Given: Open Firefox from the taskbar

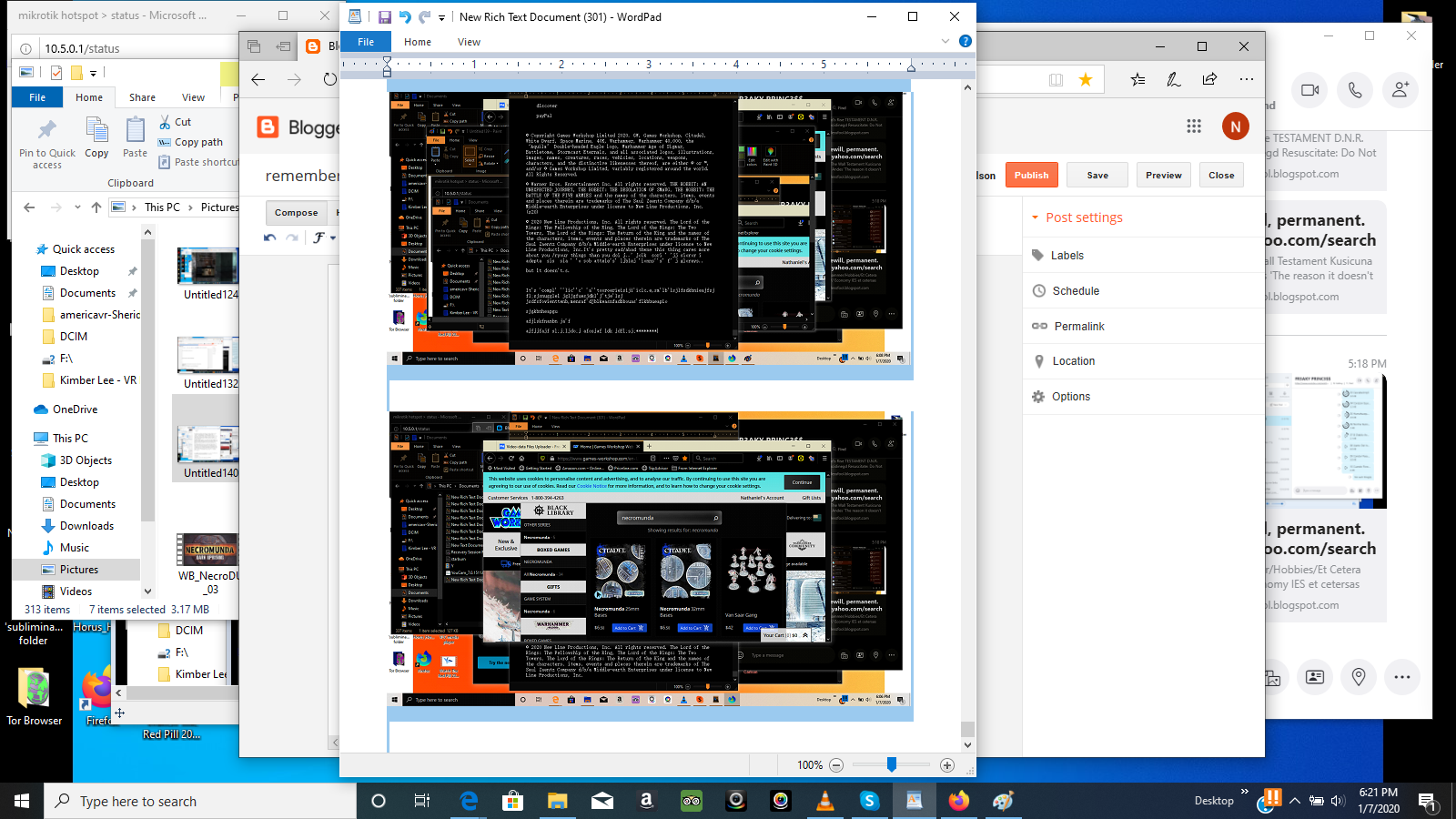Looking at the screenshot, I should pos(958,801).
